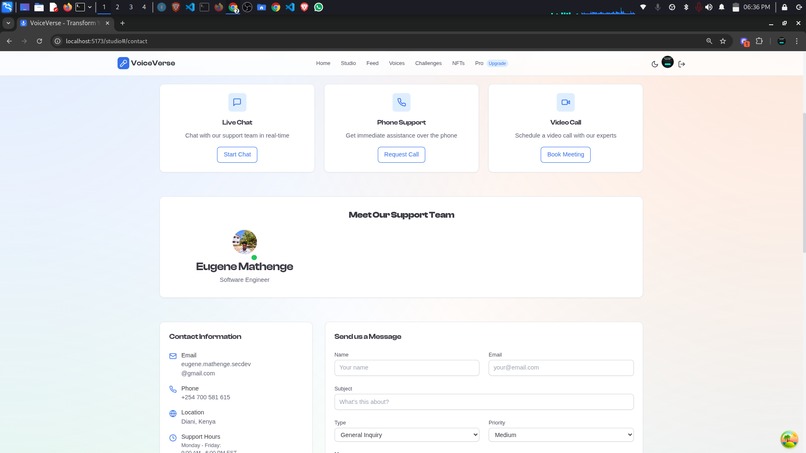The width and height of the screenshot is (806, 453).
Task: Open the notifications bell in the system tray
Action: tap(722, 7)
